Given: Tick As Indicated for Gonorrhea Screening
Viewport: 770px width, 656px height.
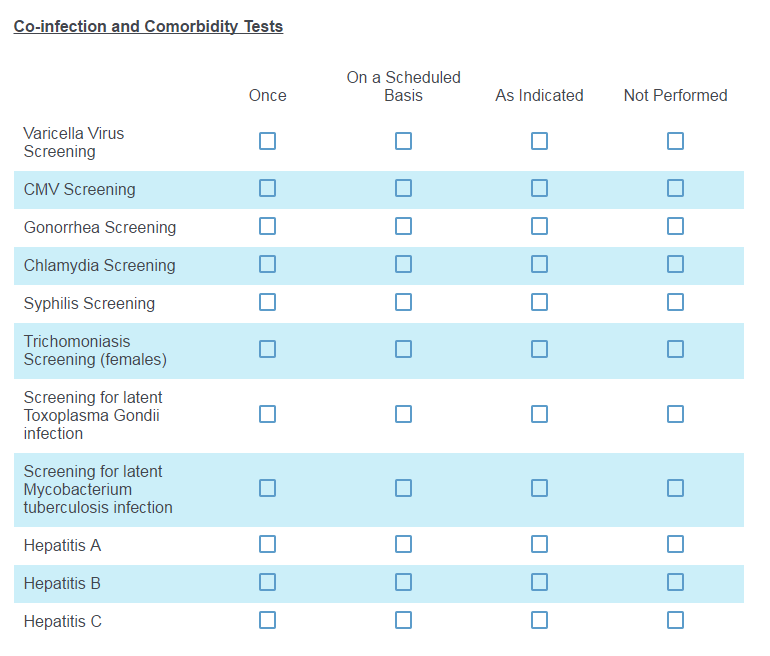Looking at the screenshot, I should click(539, 226).
